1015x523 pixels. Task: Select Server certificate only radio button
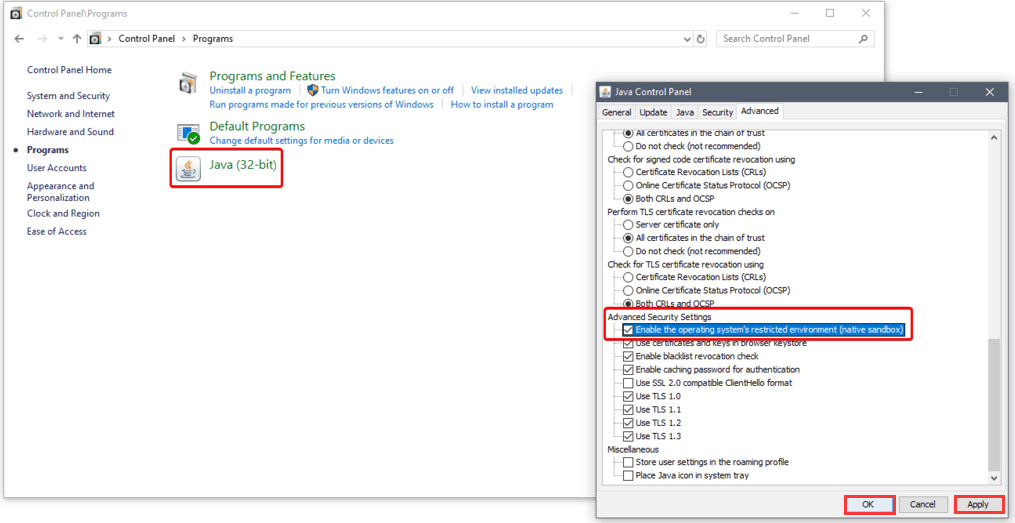coord(628,225)
